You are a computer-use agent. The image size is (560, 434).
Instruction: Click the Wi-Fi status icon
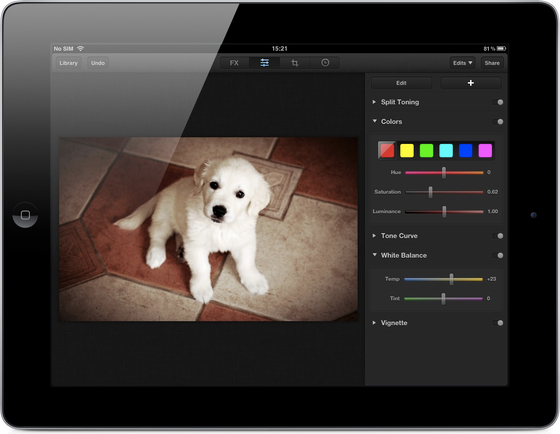tap(81, 48)
